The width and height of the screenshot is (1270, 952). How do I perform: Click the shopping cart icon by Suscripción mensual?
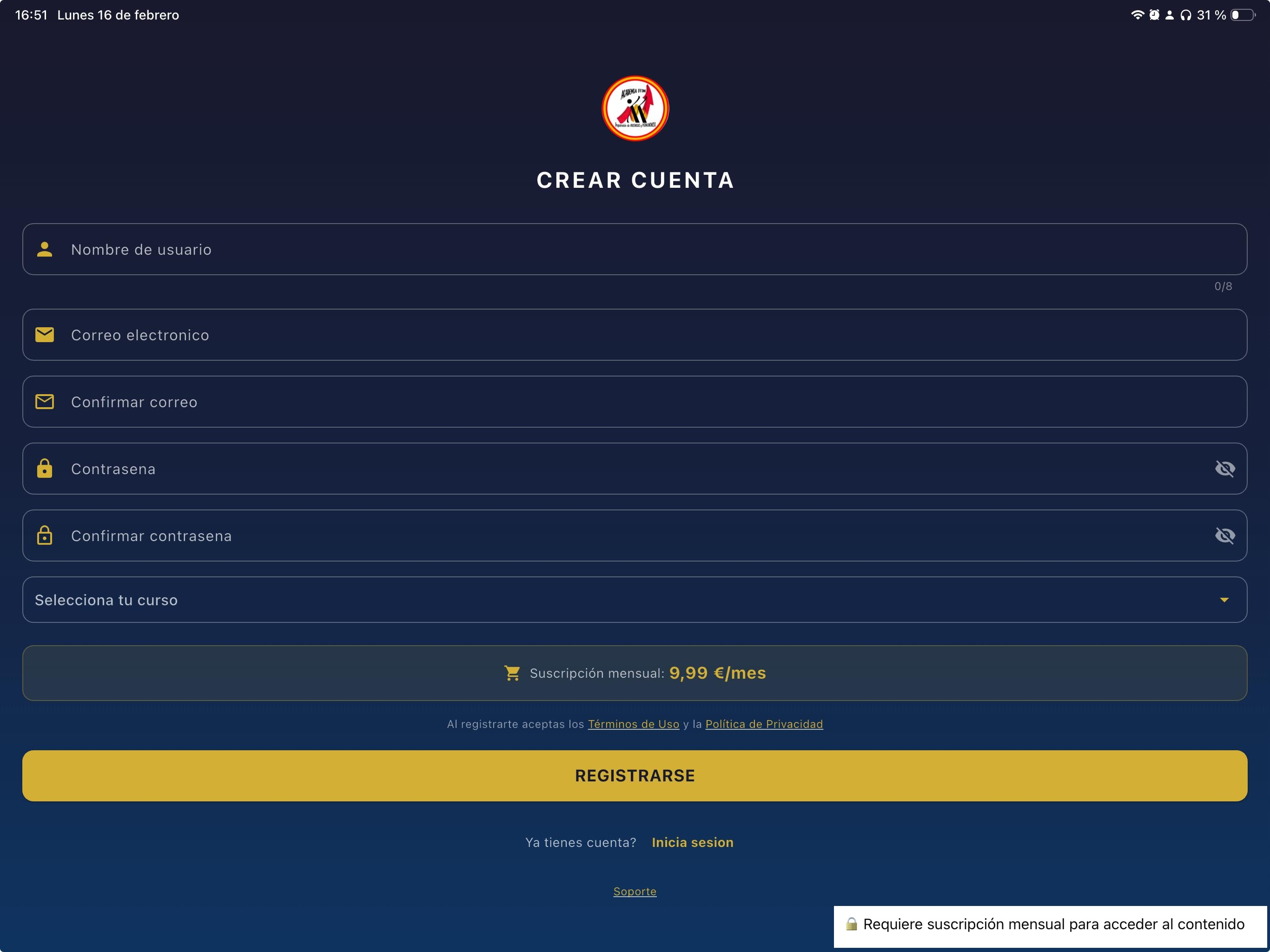click(x=512, y=673)
